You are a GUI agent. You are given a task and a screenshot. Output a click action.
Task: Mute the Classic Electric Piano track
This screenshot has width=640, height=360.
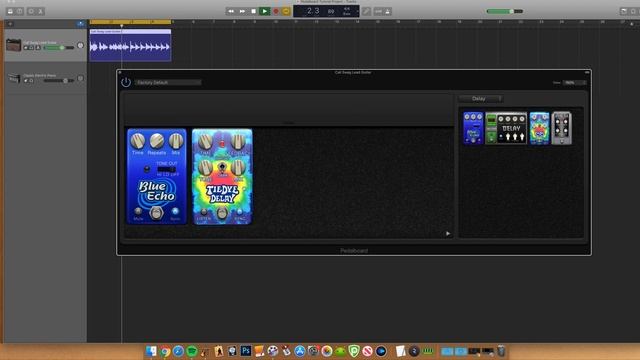(x=26, y=81)
